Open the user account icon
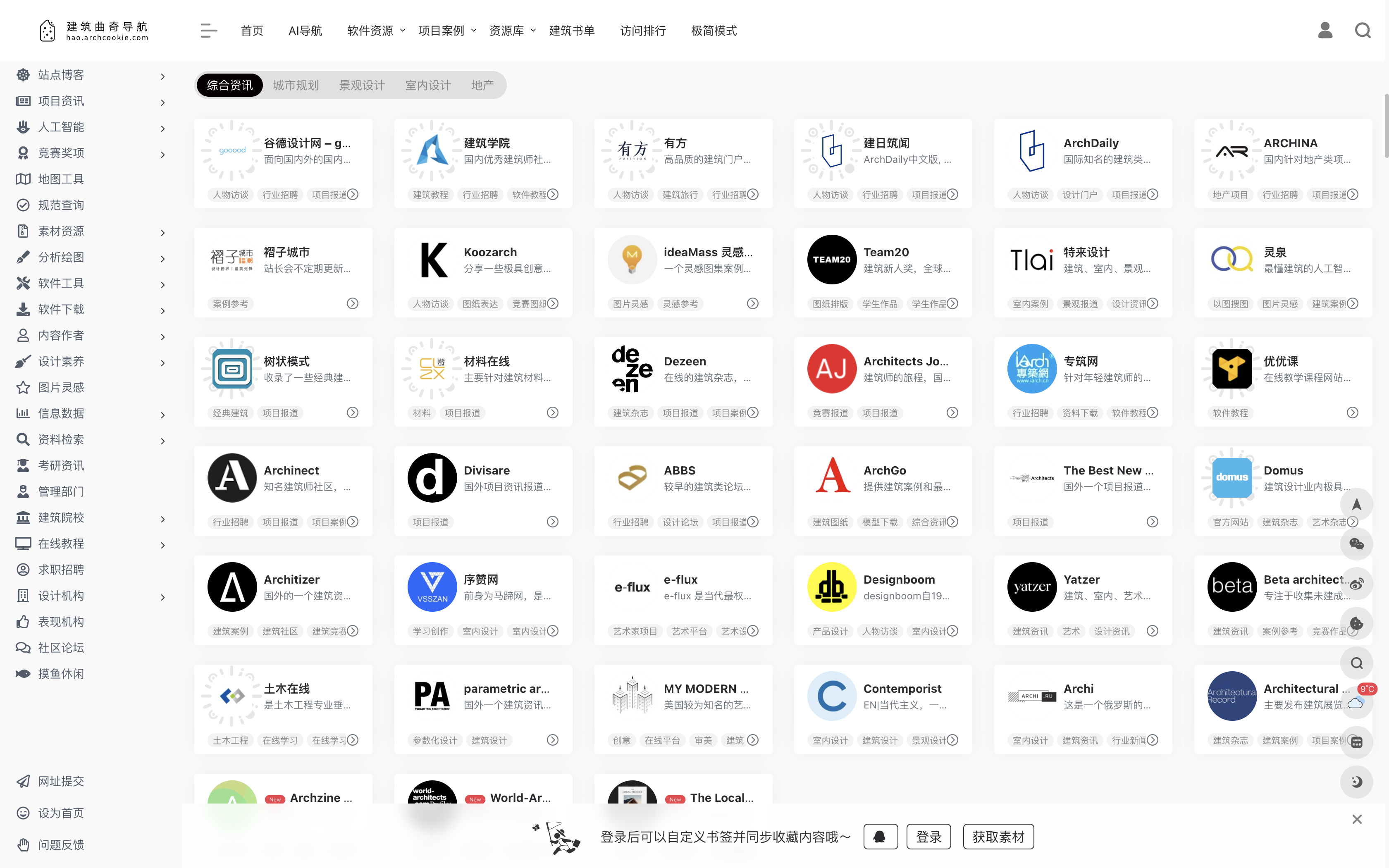1389x868 pixels. tap(1325, 31)
